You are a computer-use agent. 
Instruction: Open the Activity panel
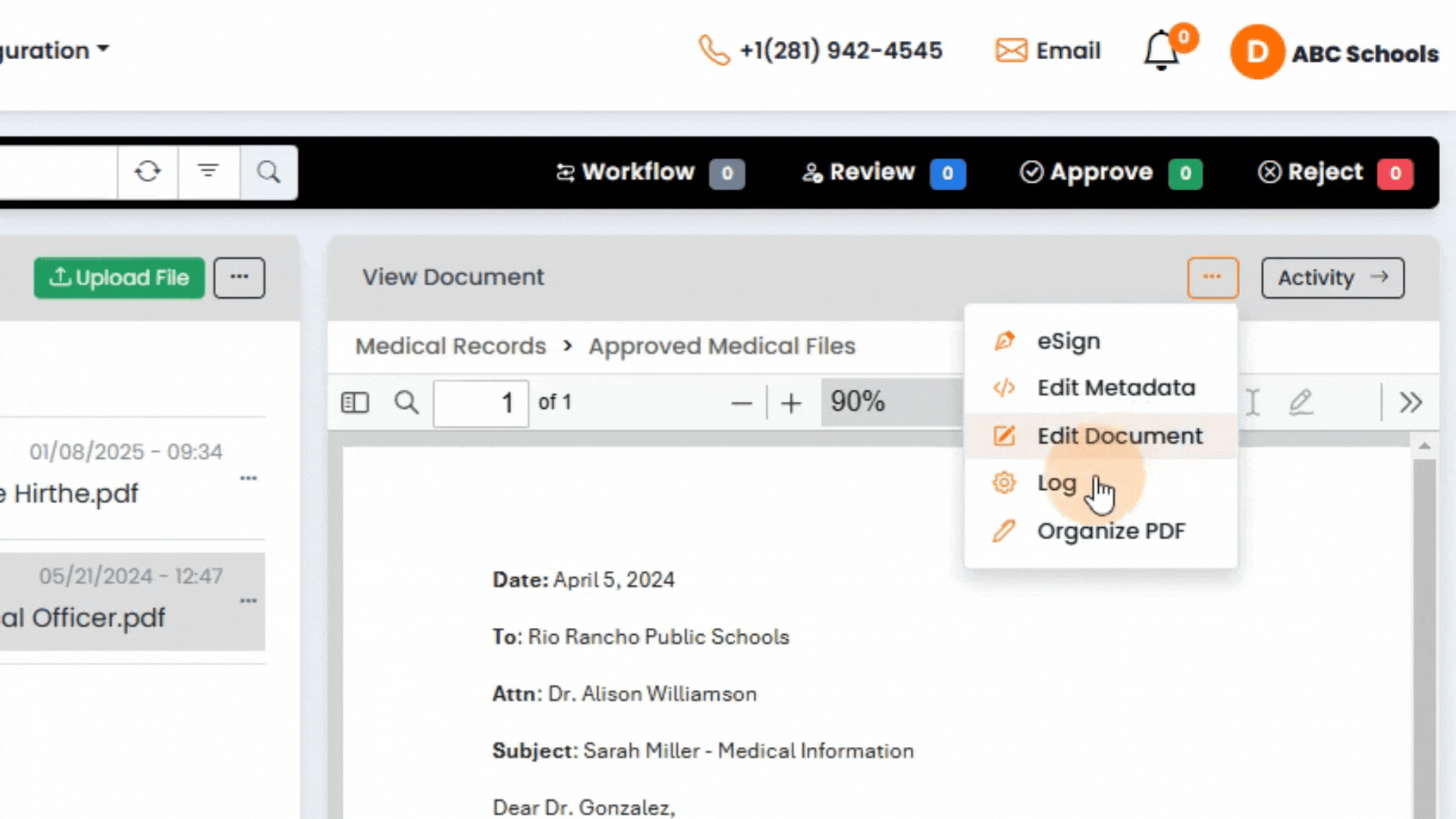[x=1332, y=278]
